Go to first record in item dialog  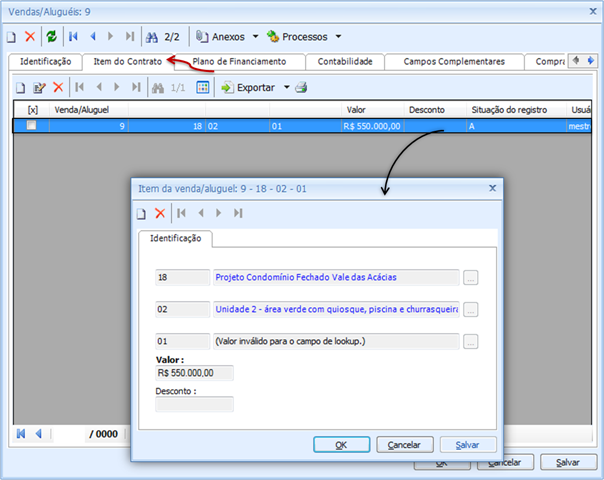[x=181, y=213]
